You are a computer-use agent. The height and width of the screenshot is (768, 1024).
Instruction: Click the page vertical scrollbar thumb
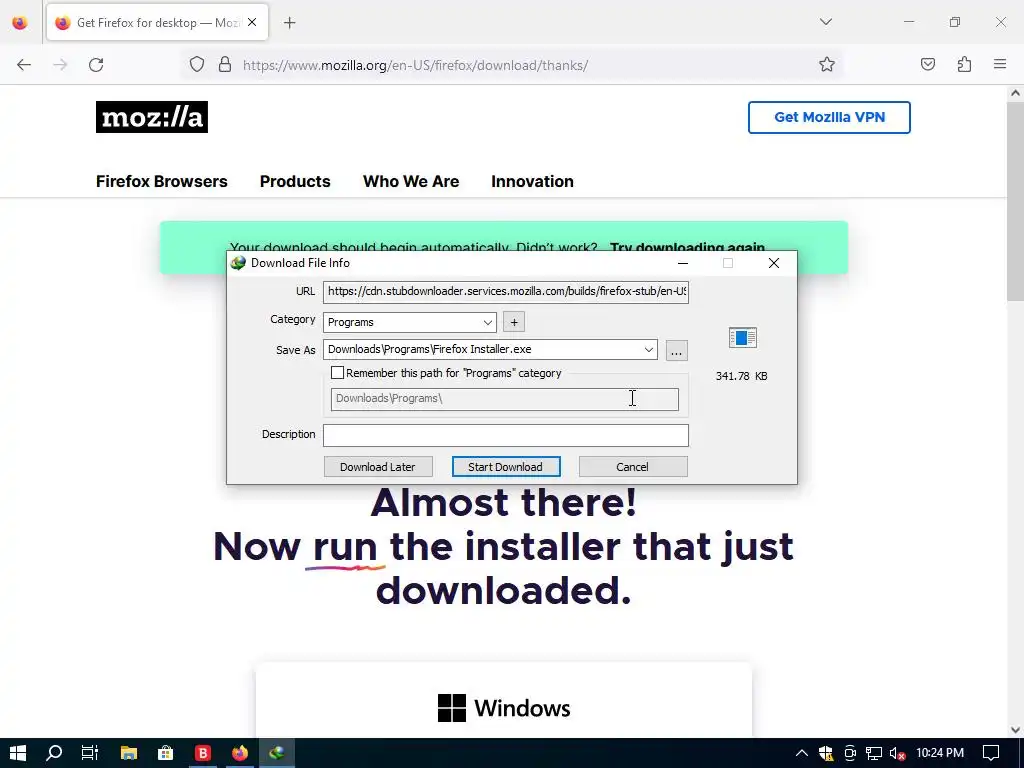tap(1015, 202)
